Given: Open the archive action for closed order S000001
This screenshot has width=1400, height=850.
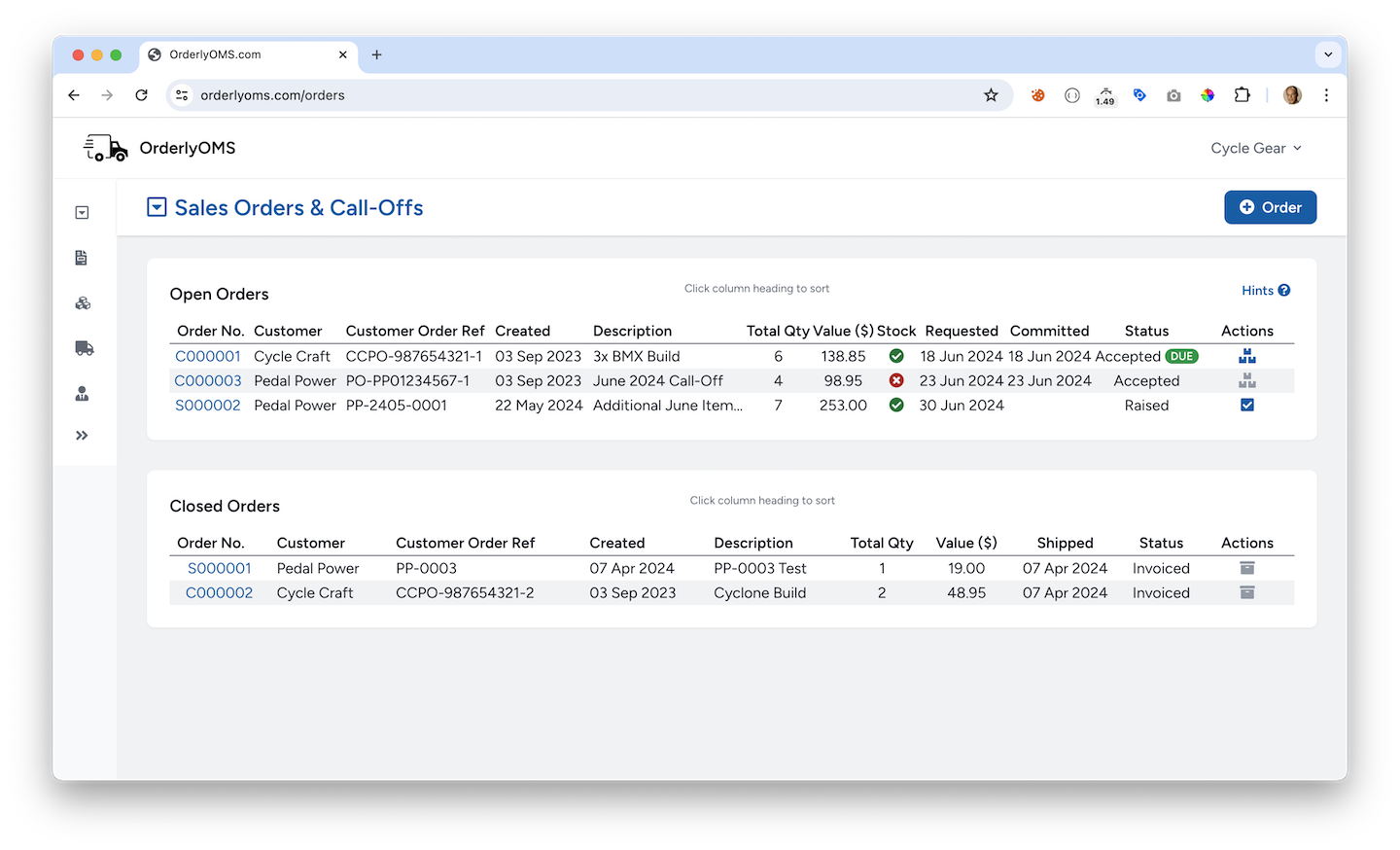Looking at the screenshot, I should [x=1247, y=568].
